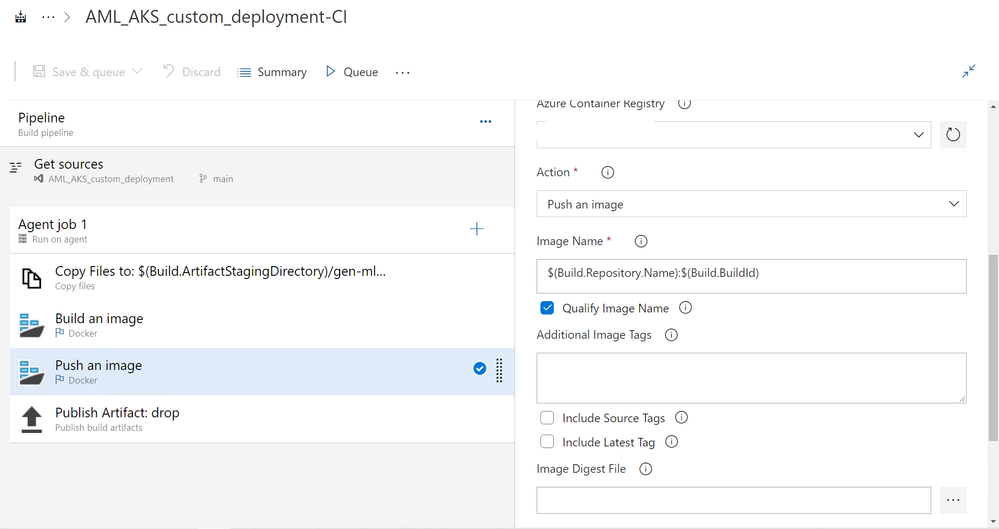Open the Action dropdown showing Push an image
The height and width of the screenshot is (529, 999).
[x=751, y=204]
